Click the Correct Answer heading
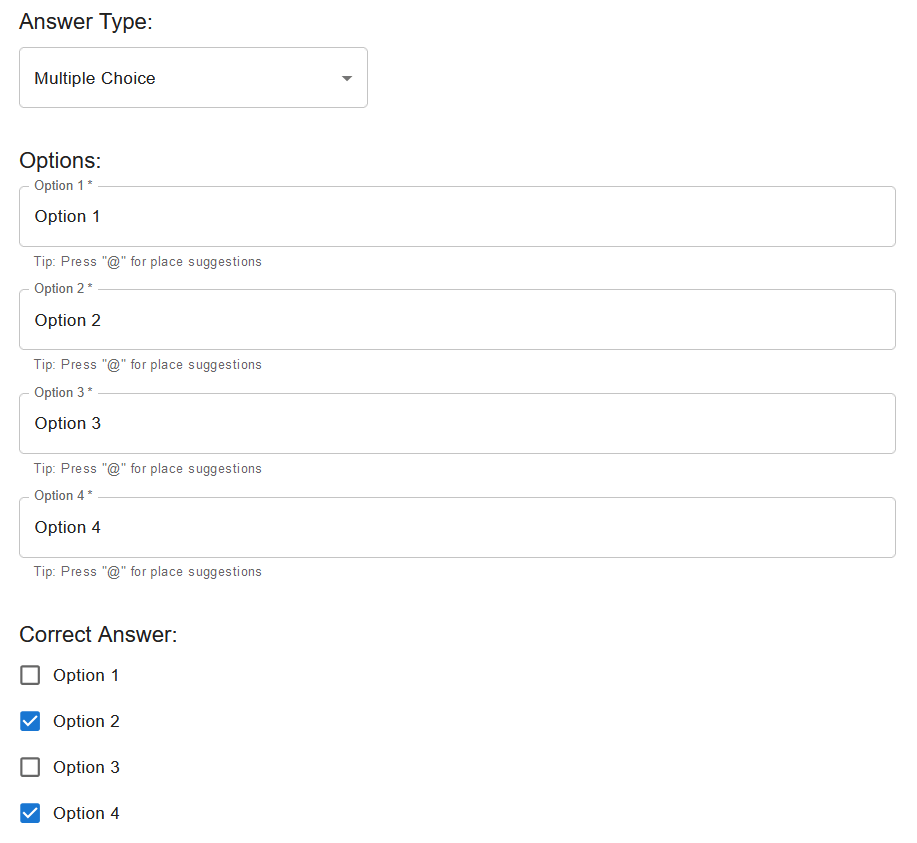Image resolution: width=917 pixels, height=843 pixels. click(98, 634)
